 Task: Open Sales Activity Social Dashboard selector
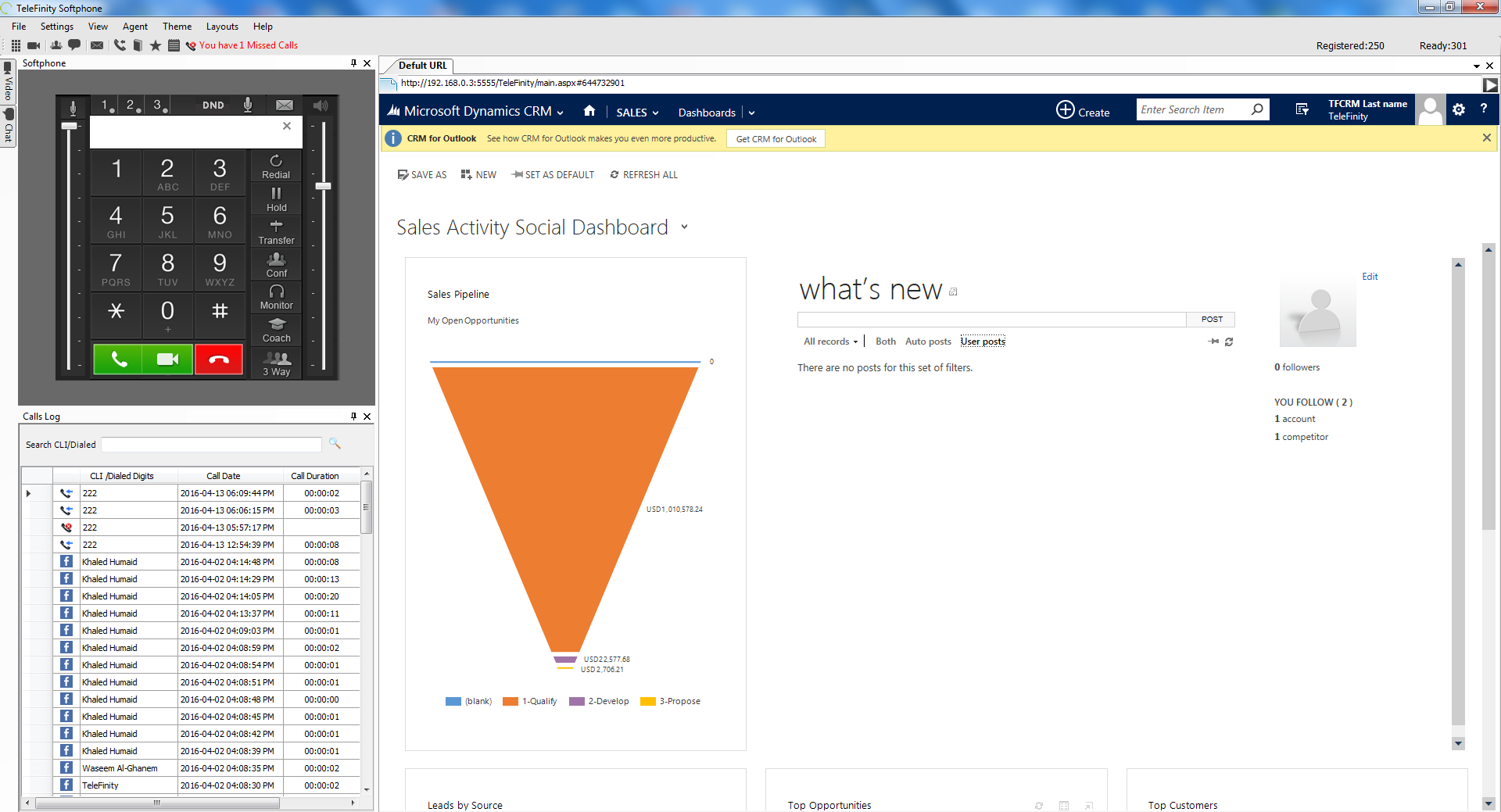[684, 227]
